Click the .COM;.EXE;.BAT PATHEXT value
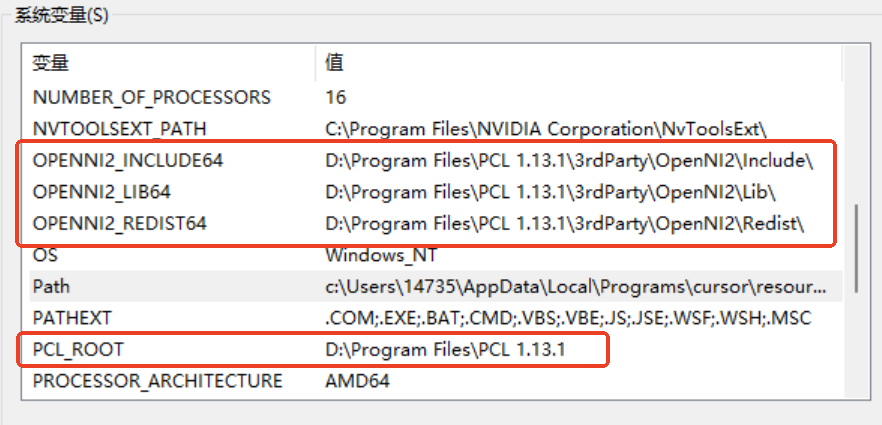This screenshot has height=425, width=882. (569, 318)
